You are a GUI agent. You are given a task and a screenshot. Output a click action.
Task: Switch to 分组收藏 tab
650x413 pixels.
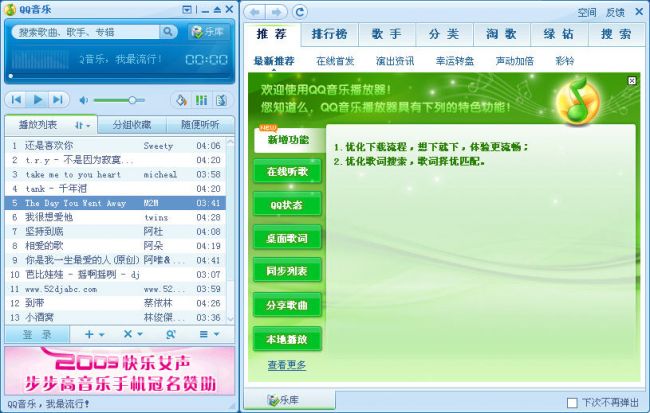pos(132,125)
